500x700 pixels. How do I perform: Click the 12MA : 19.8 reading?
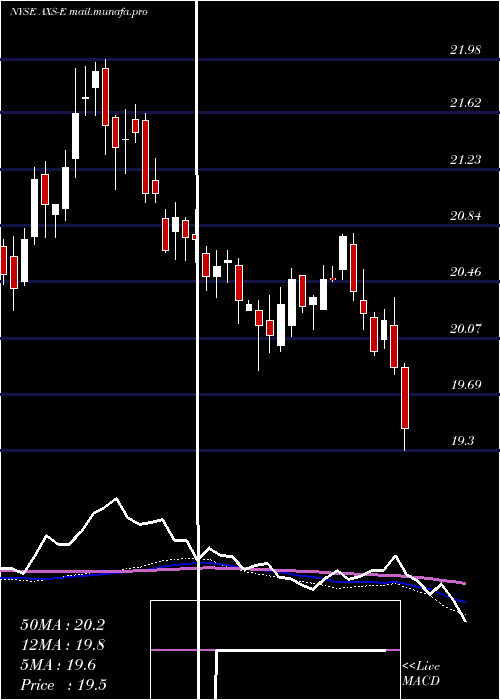62,645
